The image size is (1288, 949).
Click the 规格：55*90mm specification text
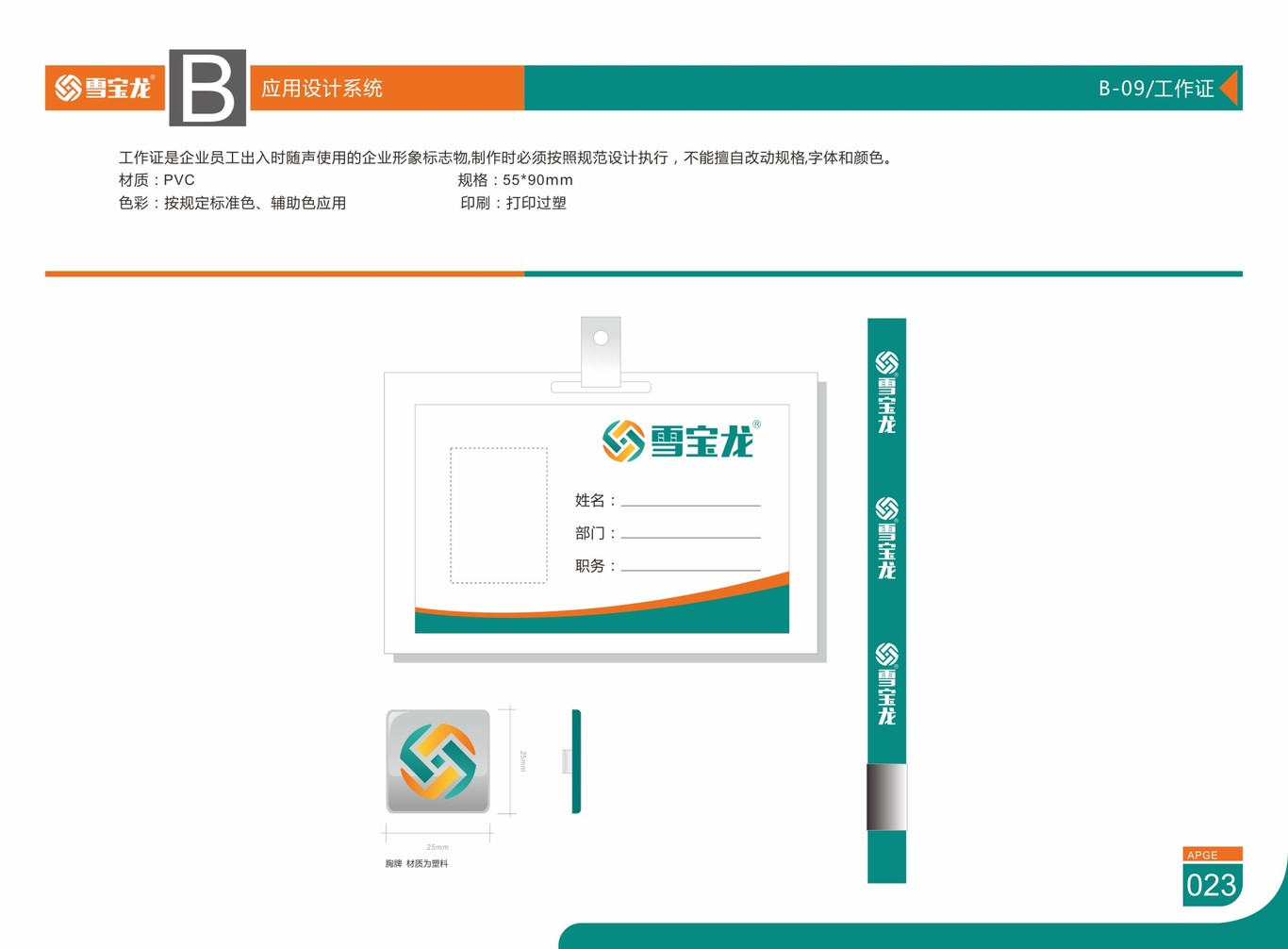click(x=516, y=180)
